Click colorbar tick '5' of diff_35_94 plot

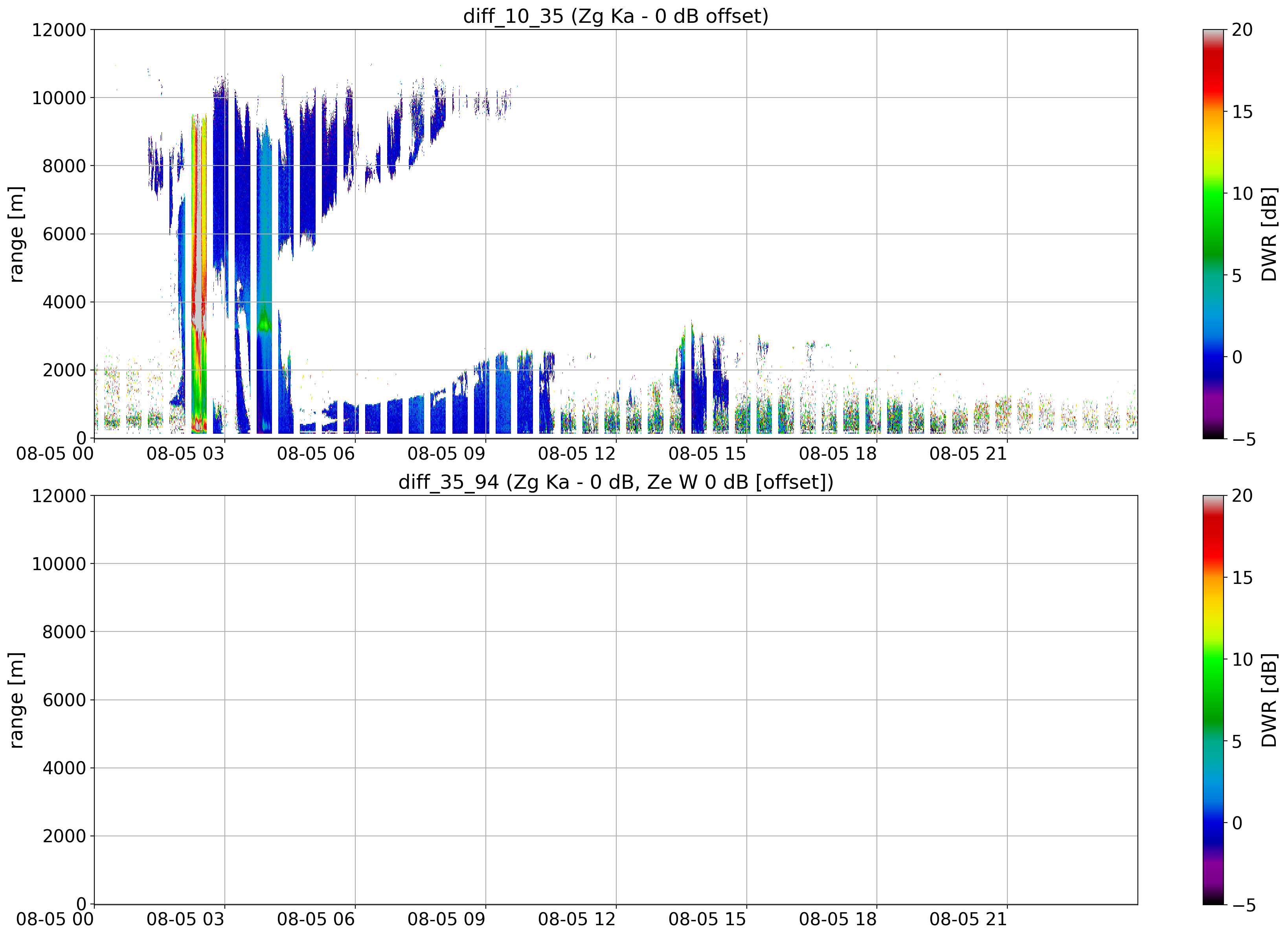1237,742
